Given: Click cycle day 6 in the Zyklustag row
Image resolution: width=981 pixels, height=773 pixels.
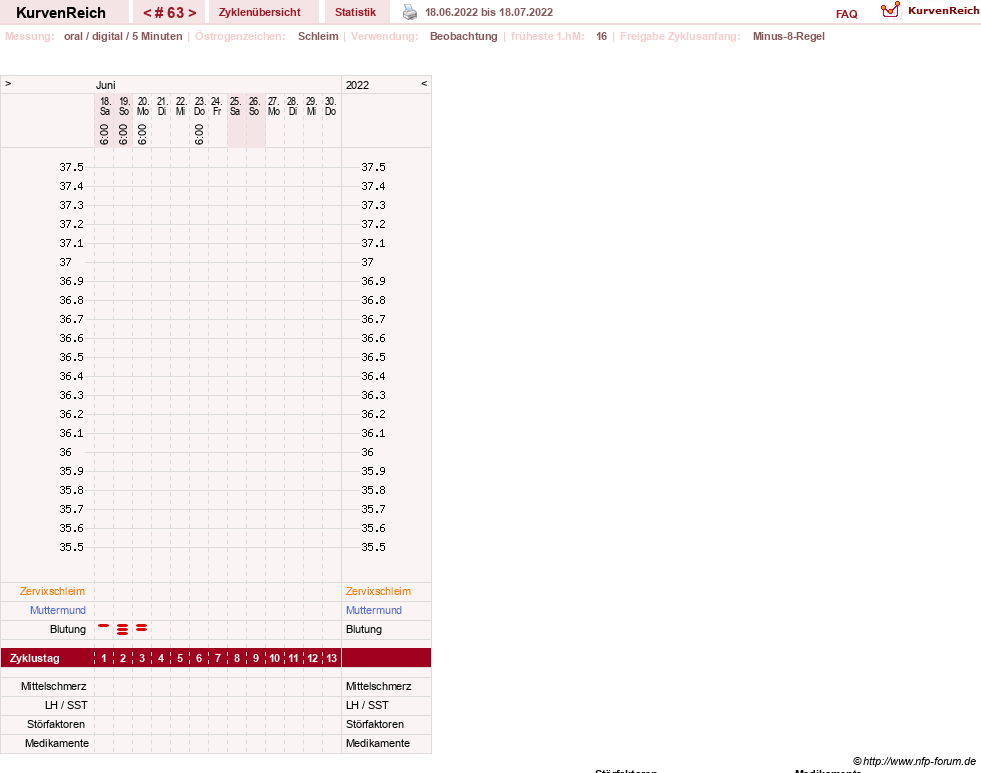Looking at the screenshot, I should click(199, 658).
